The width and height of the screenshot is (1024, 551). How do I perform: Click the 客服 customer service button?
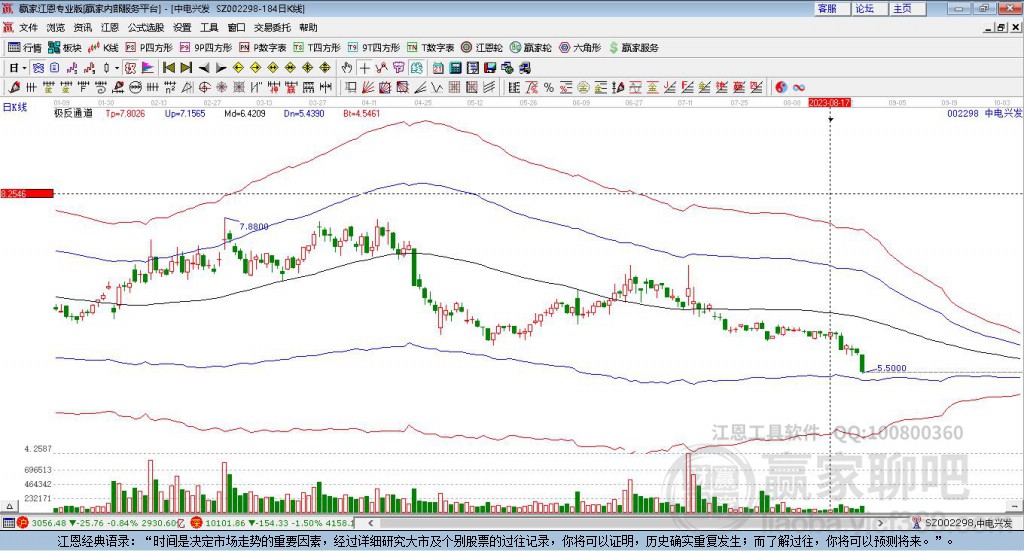(x=831, y=8)
